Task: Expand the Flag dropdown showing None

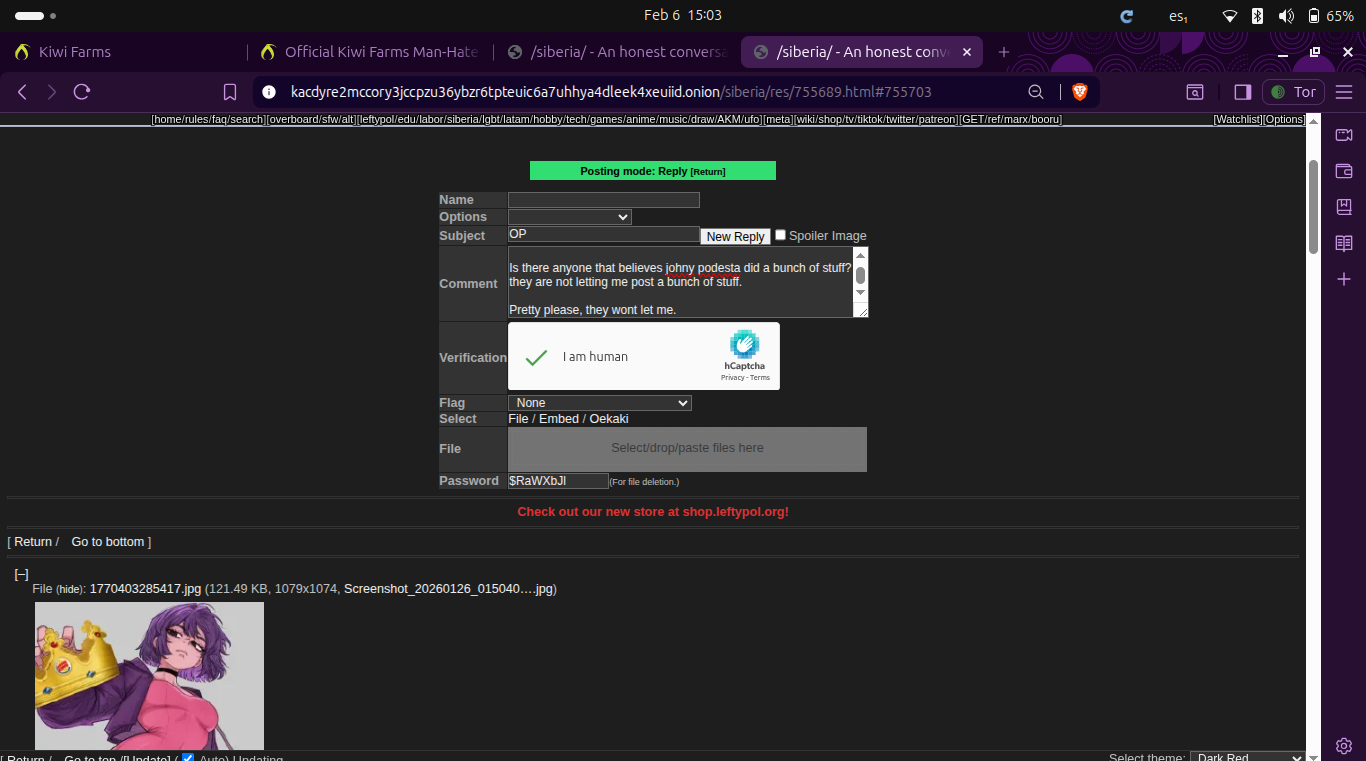Action: pyautogui.click(x=600, y=403)
